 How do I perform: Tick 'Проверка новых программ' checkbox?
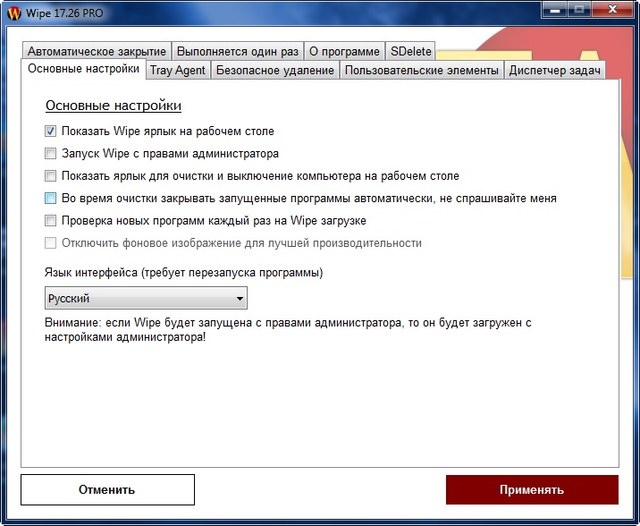coord(51,220)
